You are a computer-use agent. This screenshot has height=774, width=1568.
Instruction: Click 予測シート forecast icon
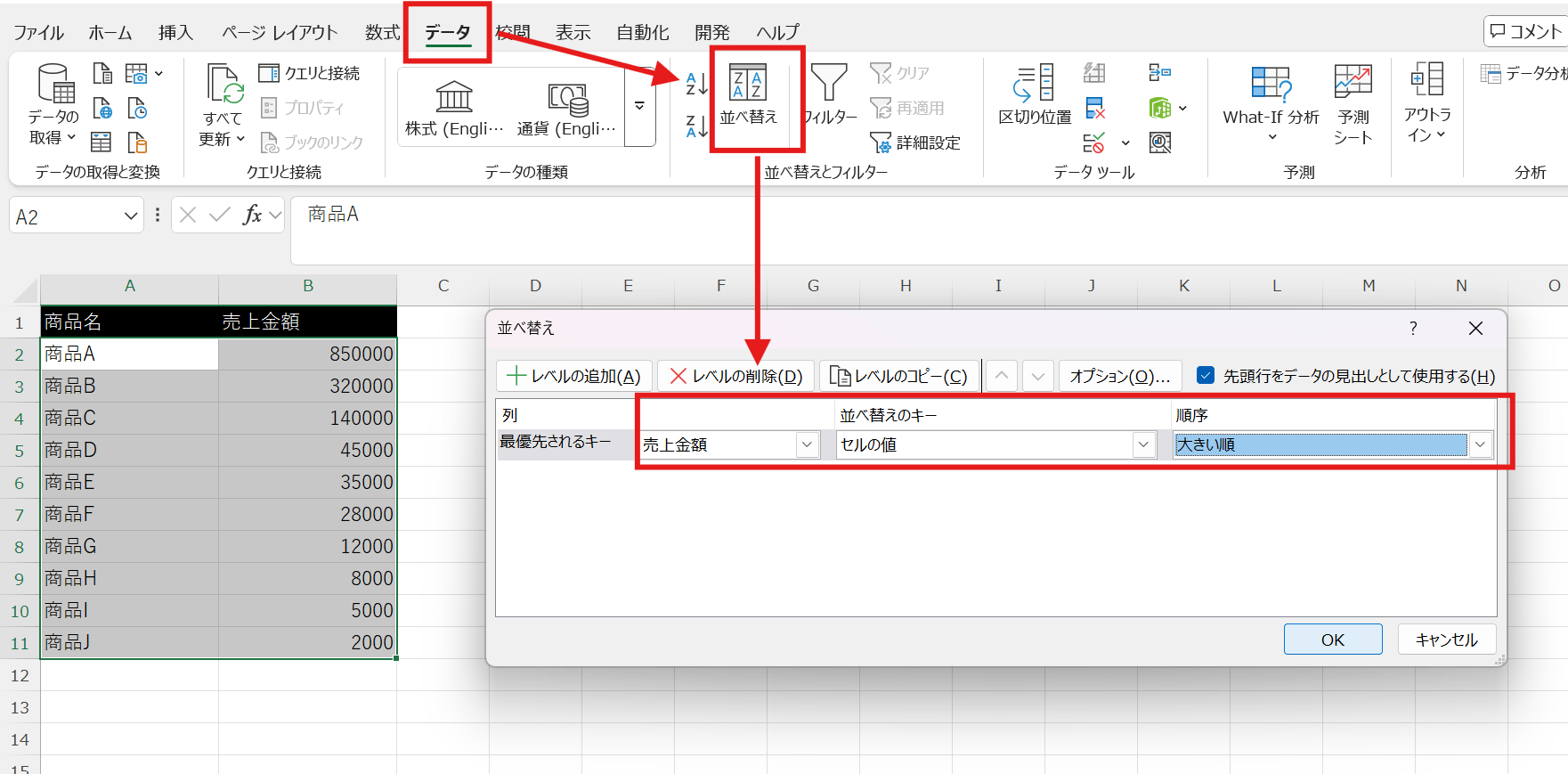[1353, 82]
